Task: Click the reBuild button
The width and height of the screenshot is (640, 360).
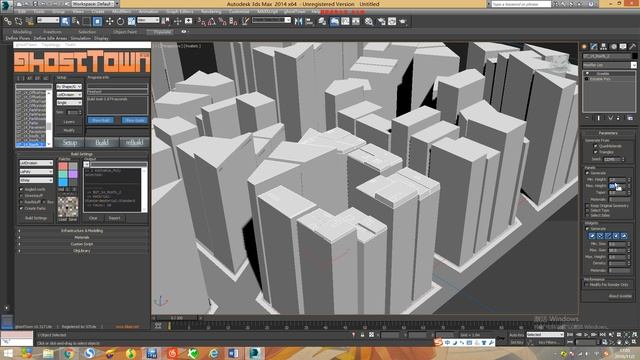Action: coord(134,142)
